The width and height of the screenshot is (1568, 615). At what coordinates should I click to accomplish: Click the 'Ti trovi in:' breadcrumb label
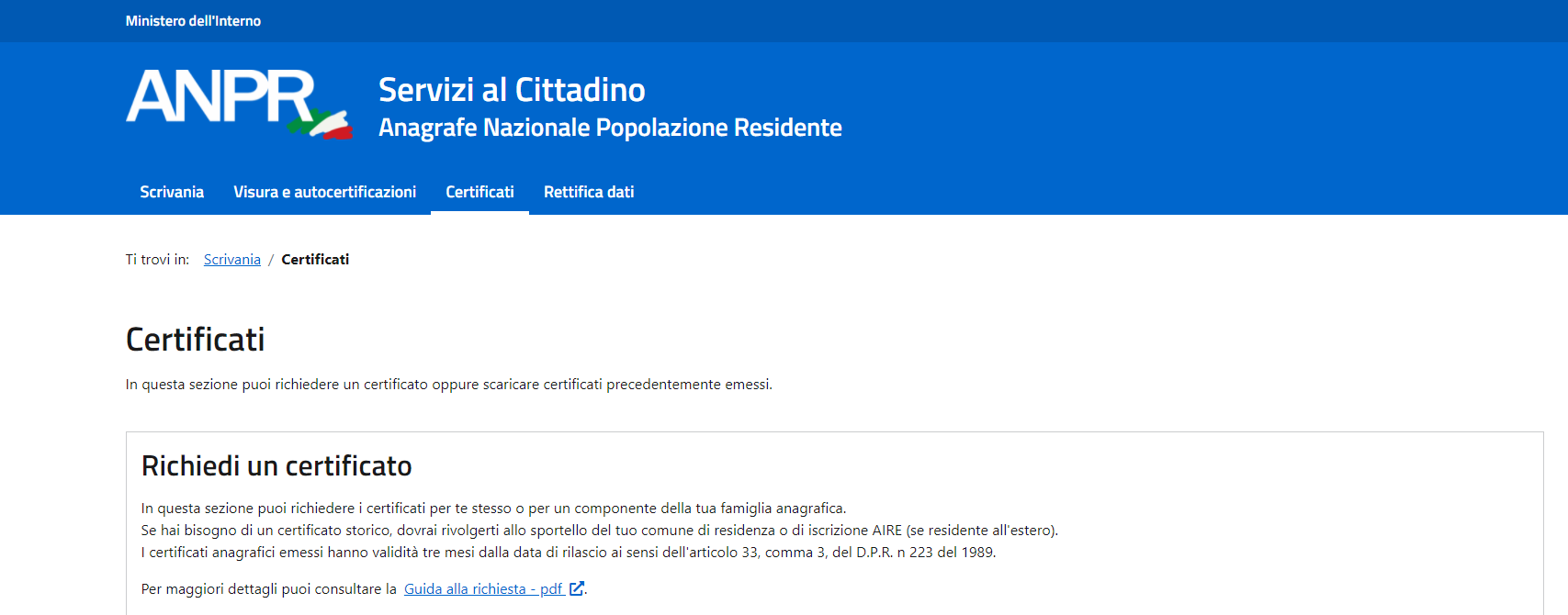tap(157, 260)
